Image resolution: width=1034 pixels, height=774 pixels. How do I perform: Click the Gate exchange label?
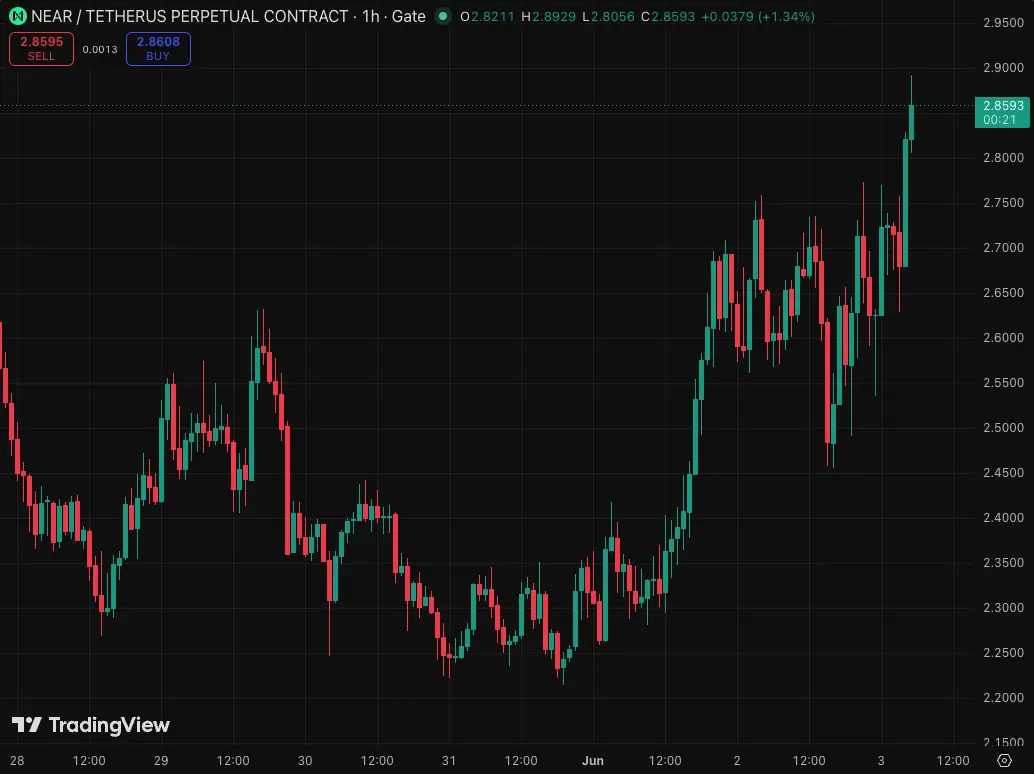[x=409, y=16]
